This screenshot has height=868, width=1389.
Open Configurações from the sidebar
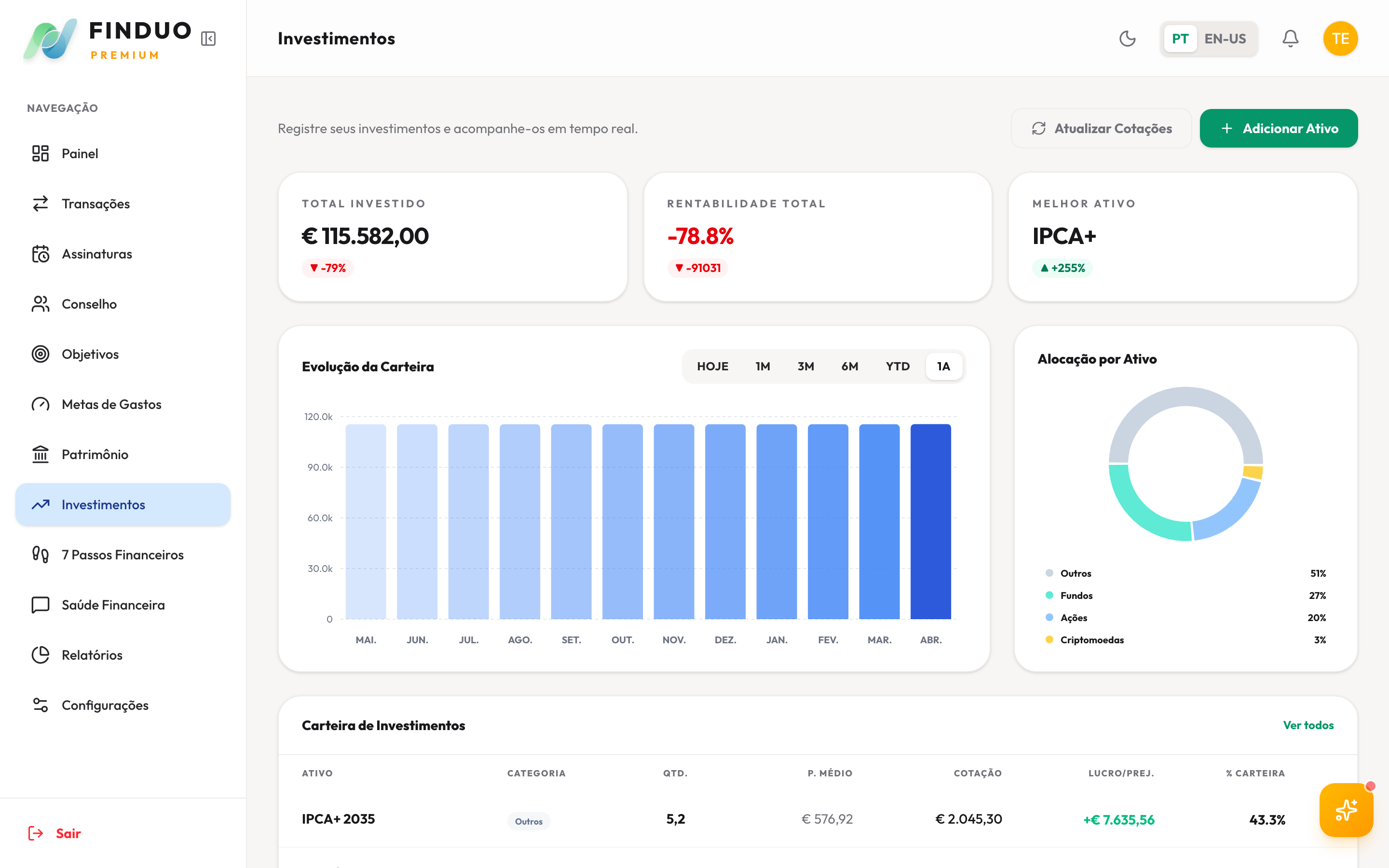coord(105,705)
